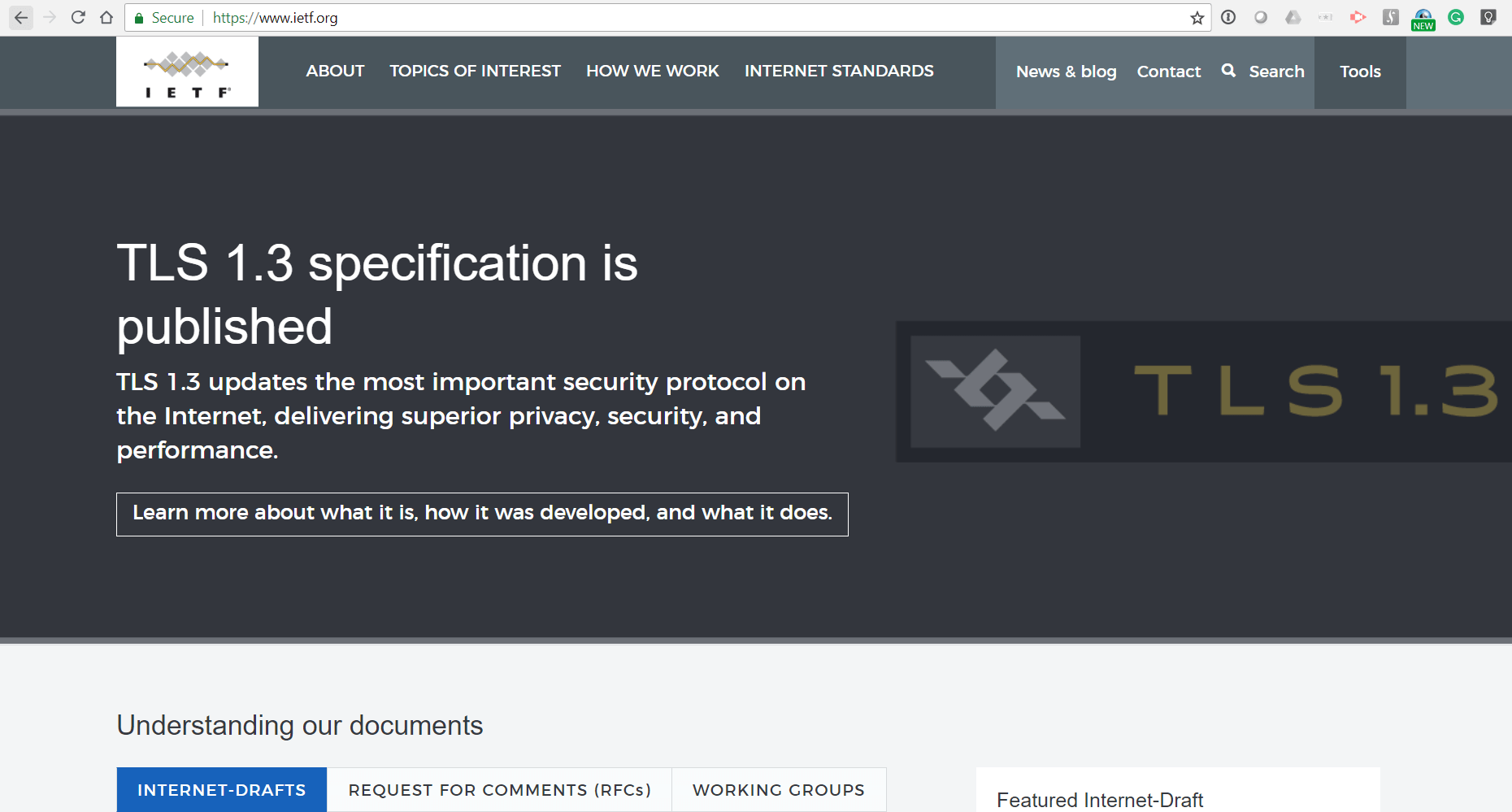Screen dimensions: 1512x812
Task: Click the Grammarly extension icon
Action: point(1456,18)
